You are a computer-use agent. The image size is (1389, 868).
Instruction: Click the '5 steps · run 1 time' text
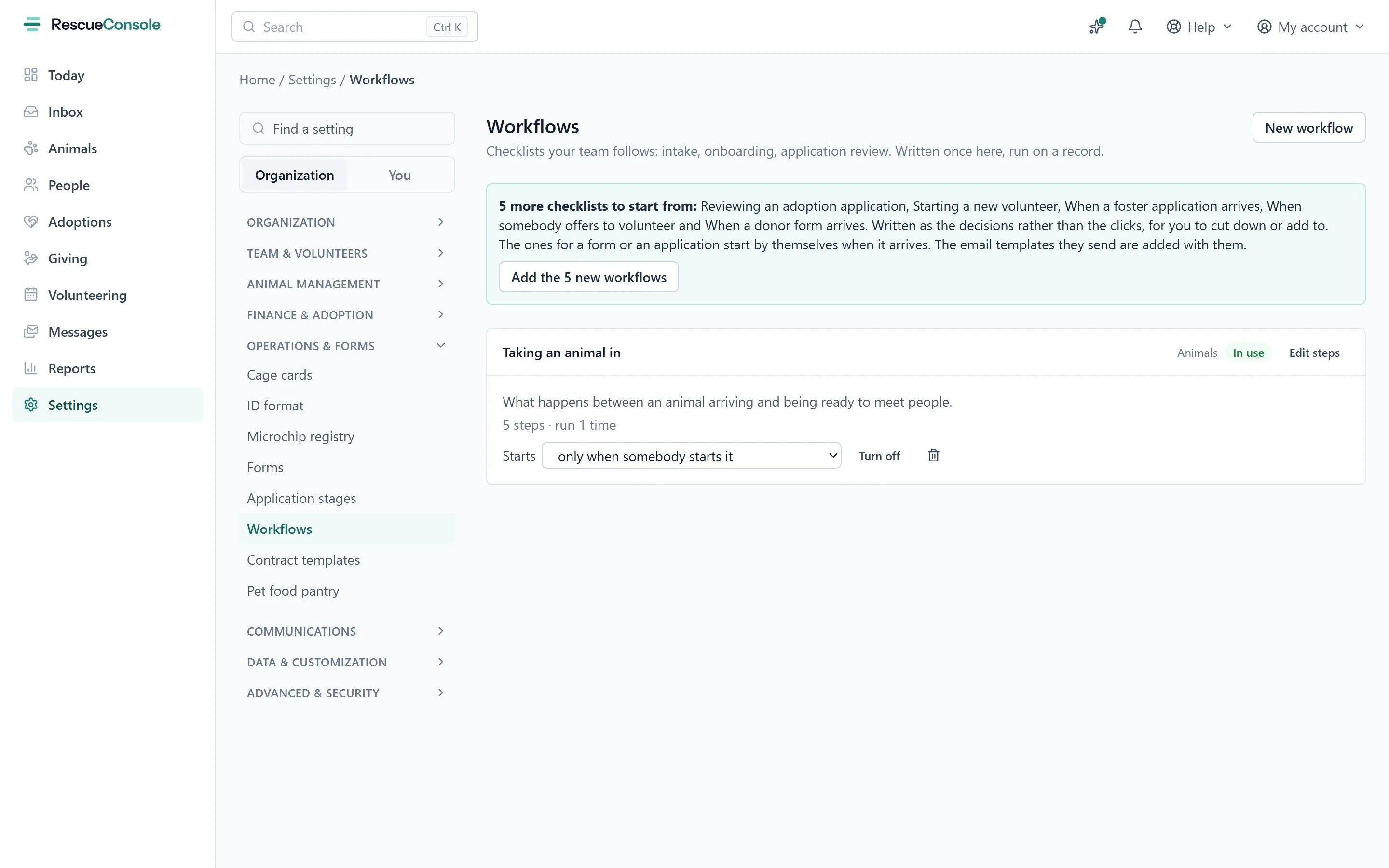pyautogui.click(x=559, y=425)
